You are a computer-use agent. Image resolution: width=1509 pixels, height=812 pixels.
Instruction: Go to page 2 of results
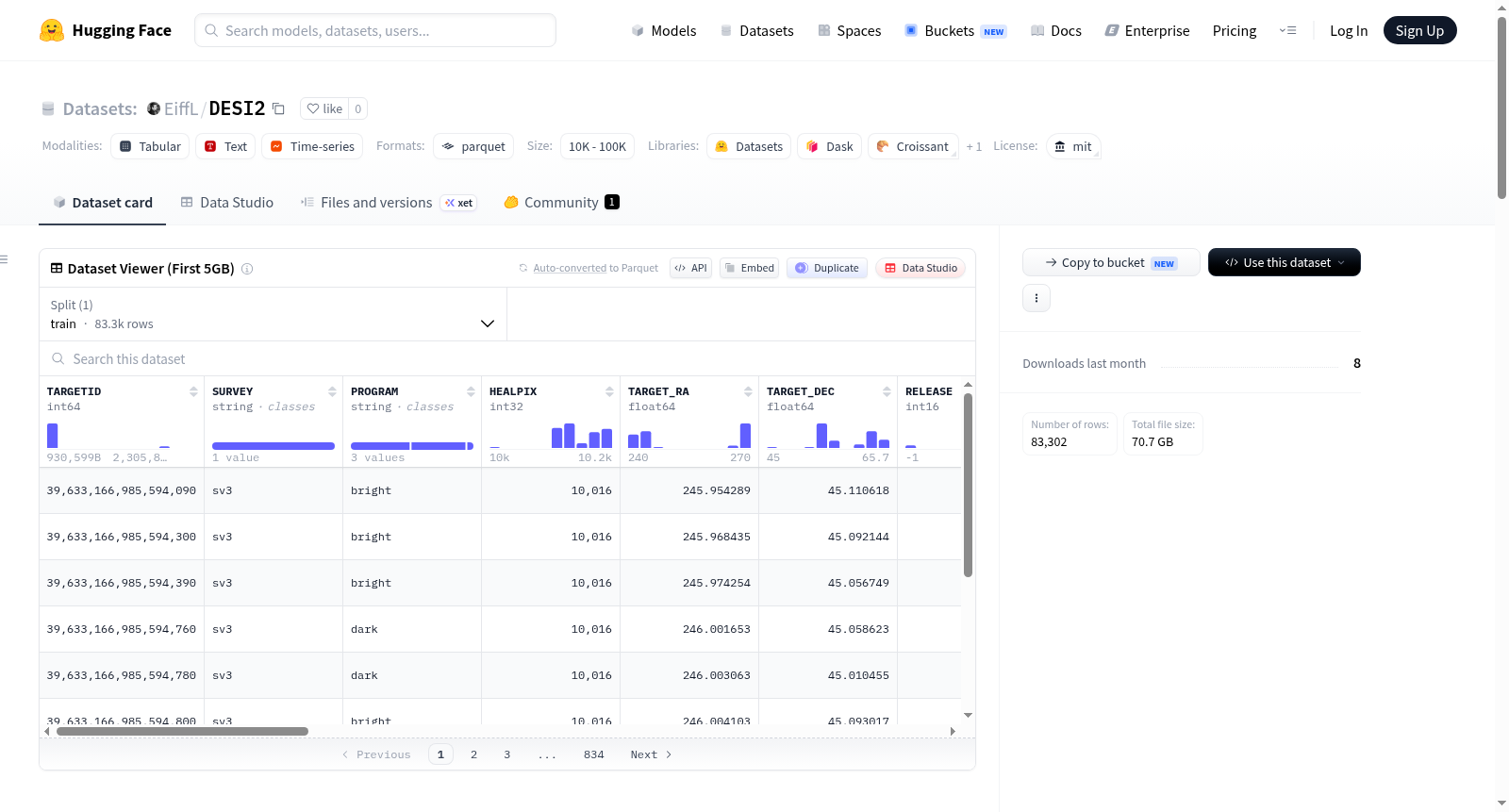point(473,754)
